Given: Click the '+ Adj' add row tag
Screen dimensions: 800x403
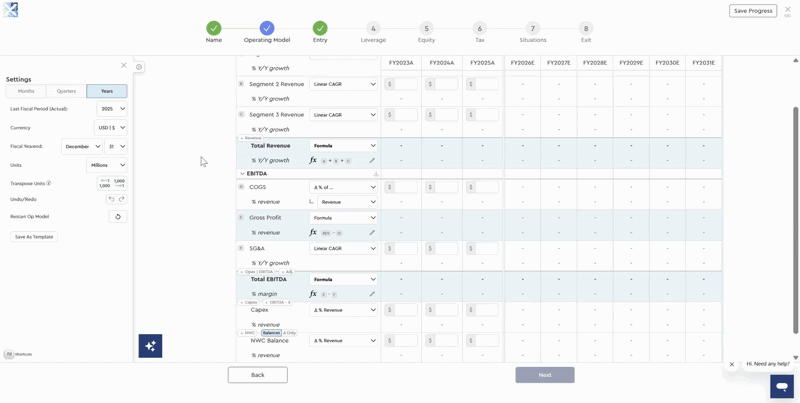Looking at the screenshot, I should 287,272.
